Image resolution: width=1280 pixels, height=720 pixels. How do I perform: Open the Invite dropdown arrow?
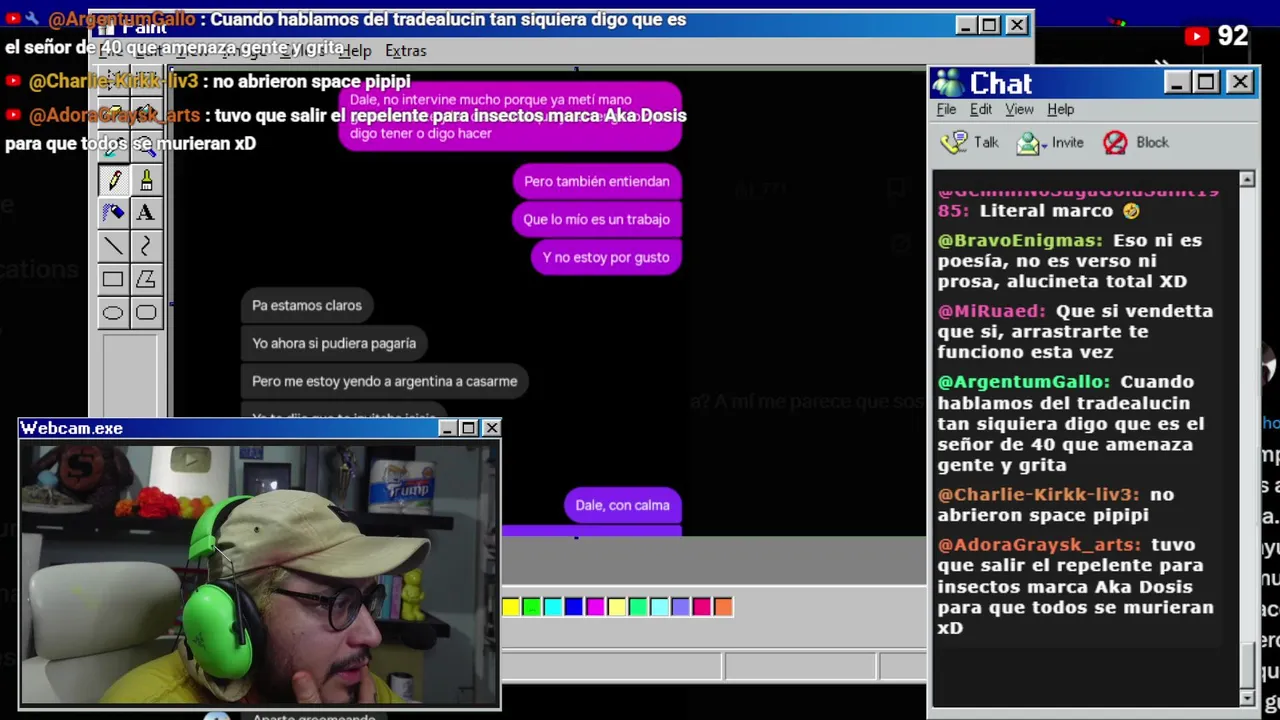1043,145
